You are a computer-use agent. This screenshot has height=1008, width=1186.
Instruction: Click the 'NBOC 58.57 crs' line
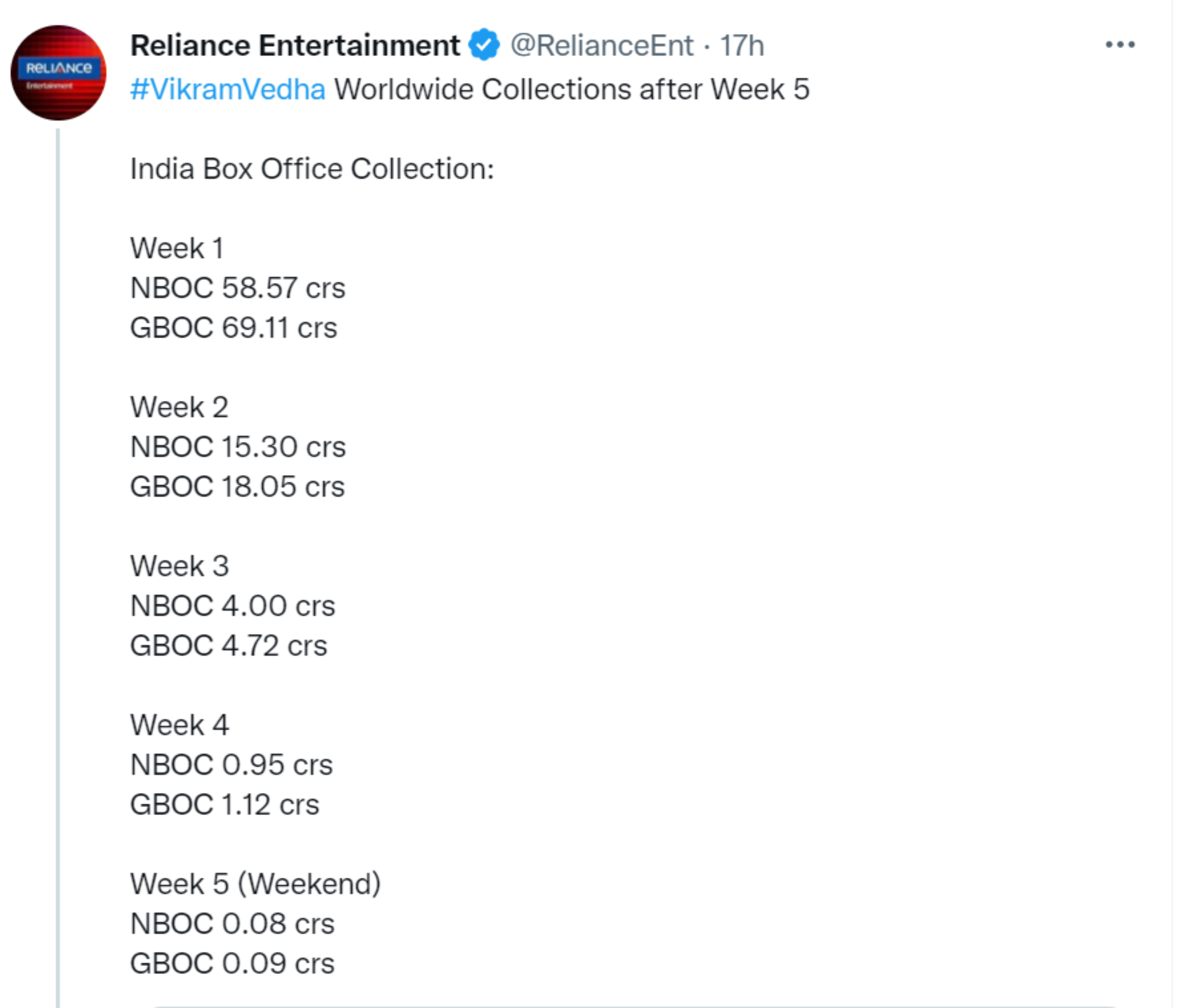(x=238, y=287)
